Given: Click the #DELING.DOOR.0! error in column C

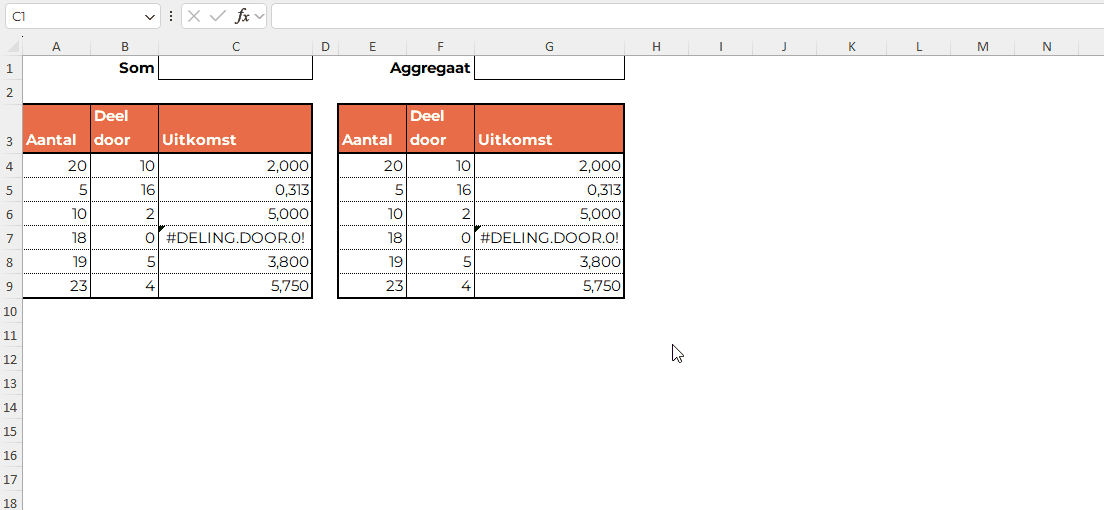Looking at the screenshot, I should coord(236,238).
